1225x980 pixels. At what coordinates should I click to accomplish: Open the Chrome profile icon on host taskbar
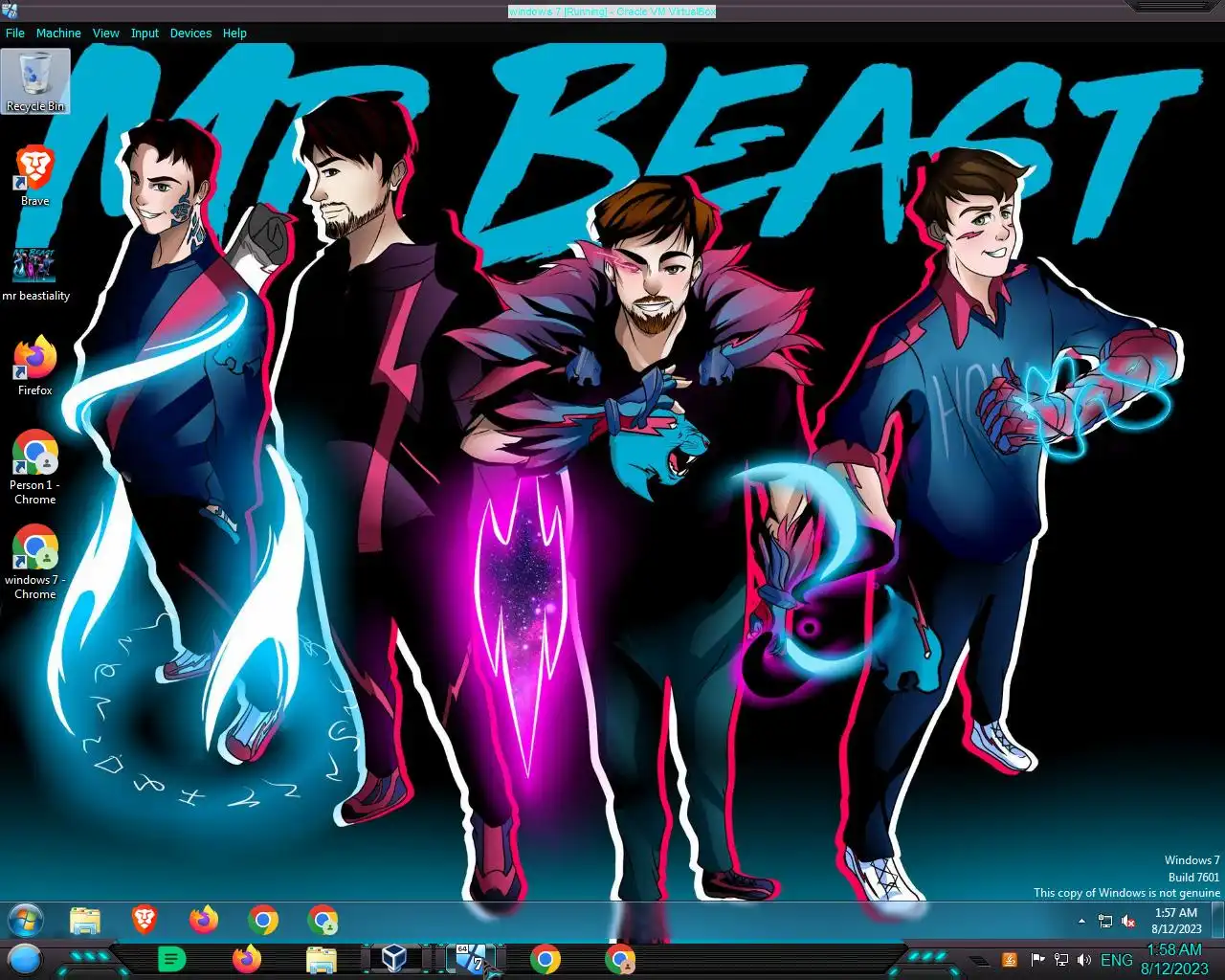(620, 959)
